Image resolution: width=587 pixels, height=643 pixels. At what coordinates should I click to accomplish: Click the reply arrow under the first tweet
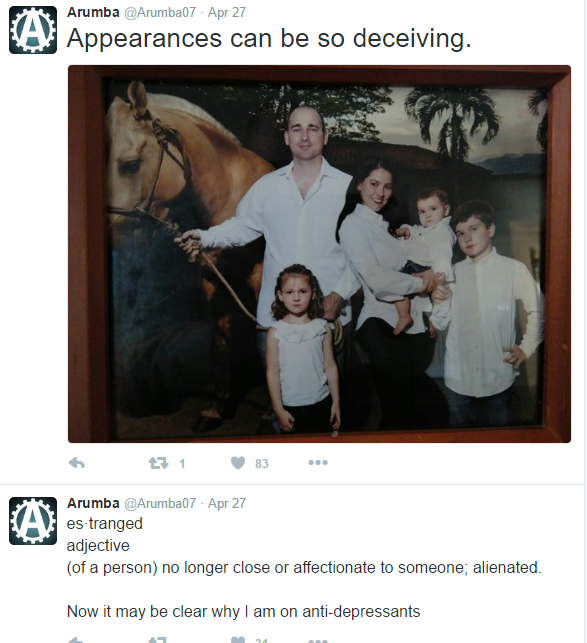77,463
